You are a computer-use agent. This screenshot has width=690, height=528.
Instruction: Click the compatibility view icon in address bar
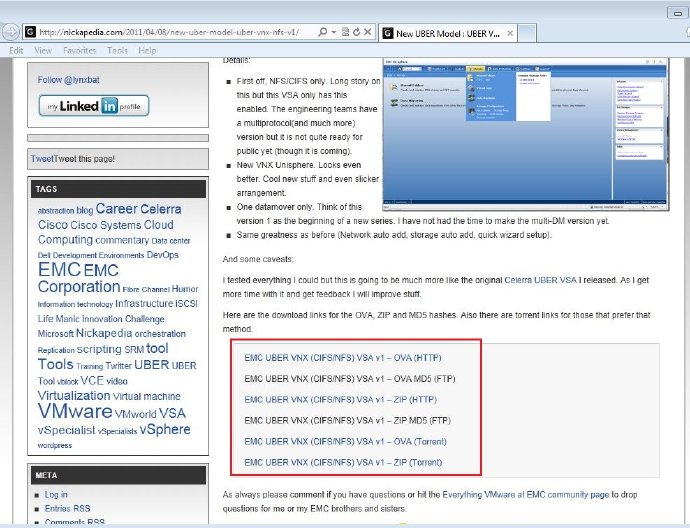(x=345, y=32)
